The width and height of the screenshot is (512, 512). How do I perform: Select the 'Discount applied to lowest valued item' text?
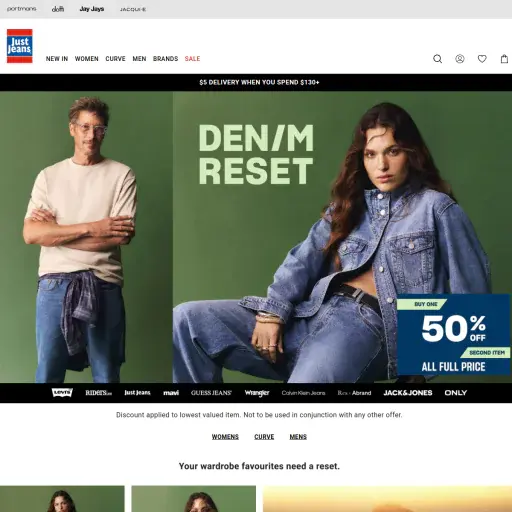click(x=259, y=415)
